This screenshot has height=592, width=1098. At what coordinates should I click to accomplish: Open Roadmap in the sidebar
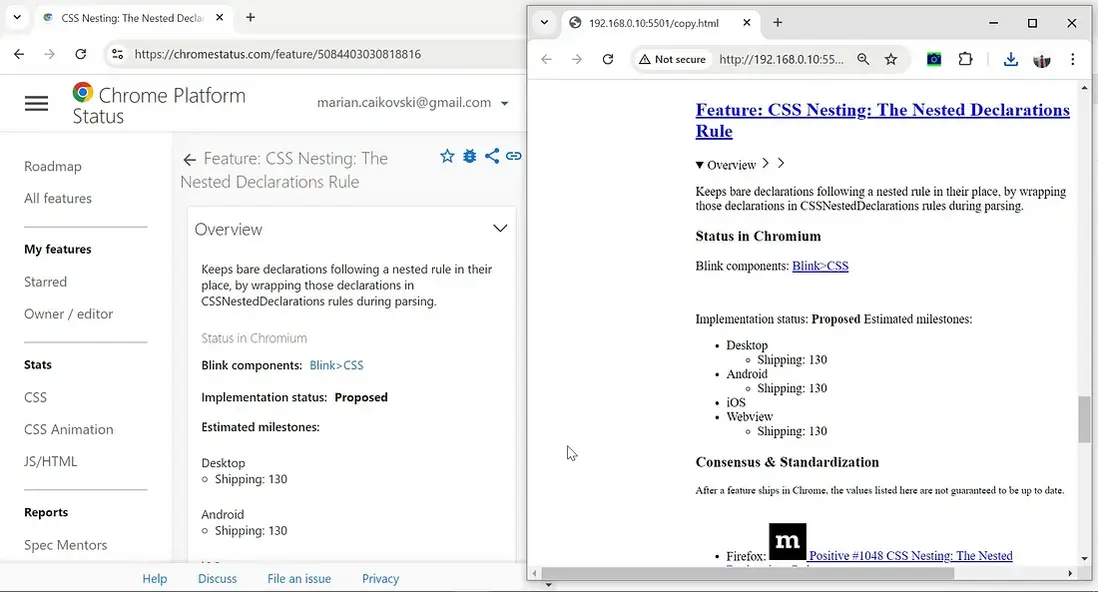[x=53, y=166]
